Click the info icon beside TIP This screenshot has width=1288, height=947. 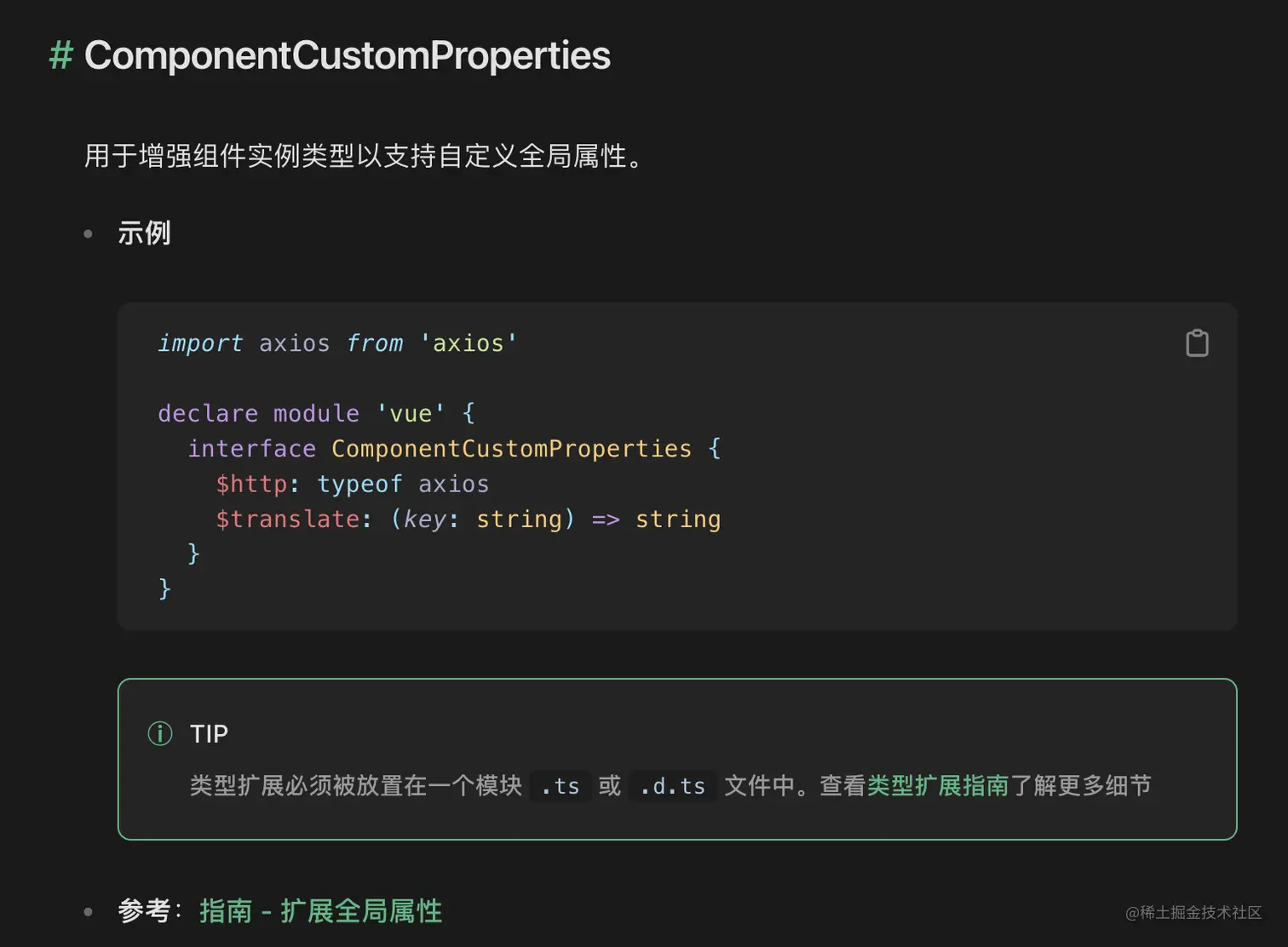160,733
